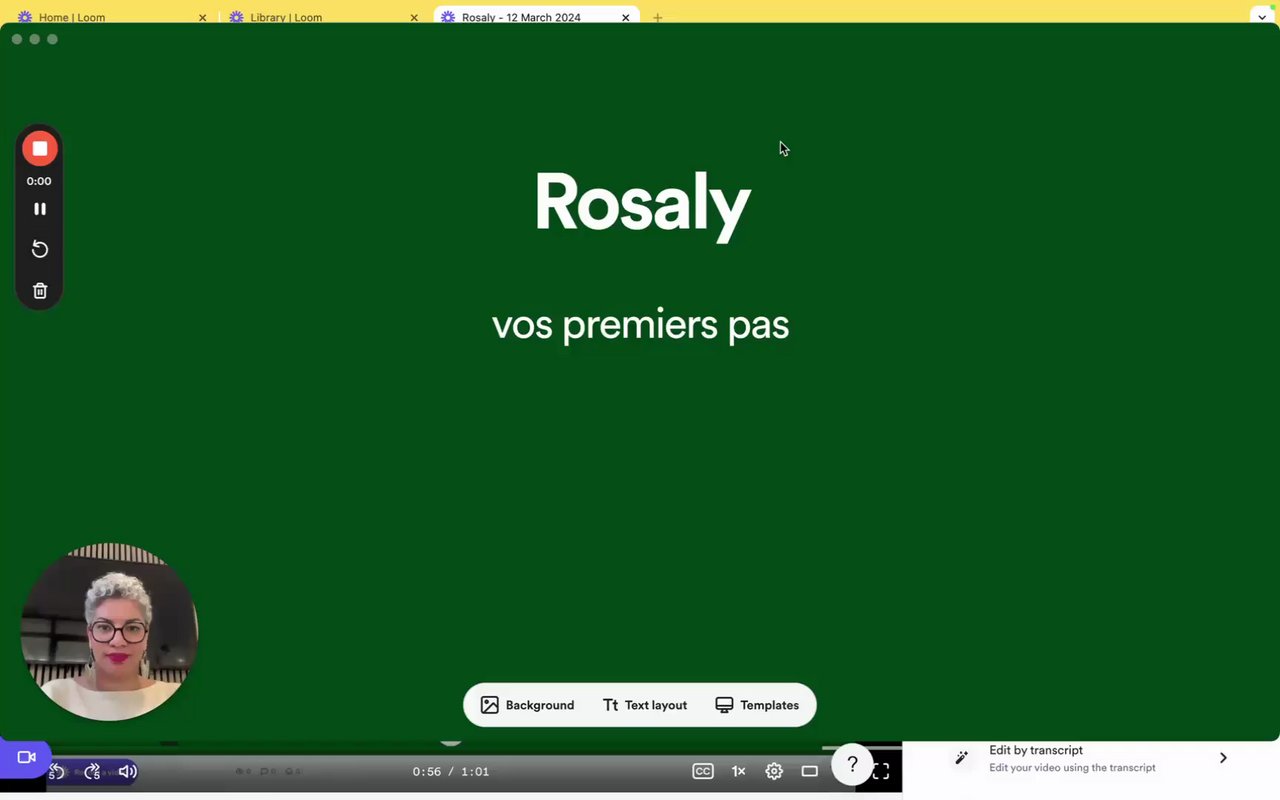Restart the recording
This screenshot has height=800, width=1280.
[x=40, y=249]
